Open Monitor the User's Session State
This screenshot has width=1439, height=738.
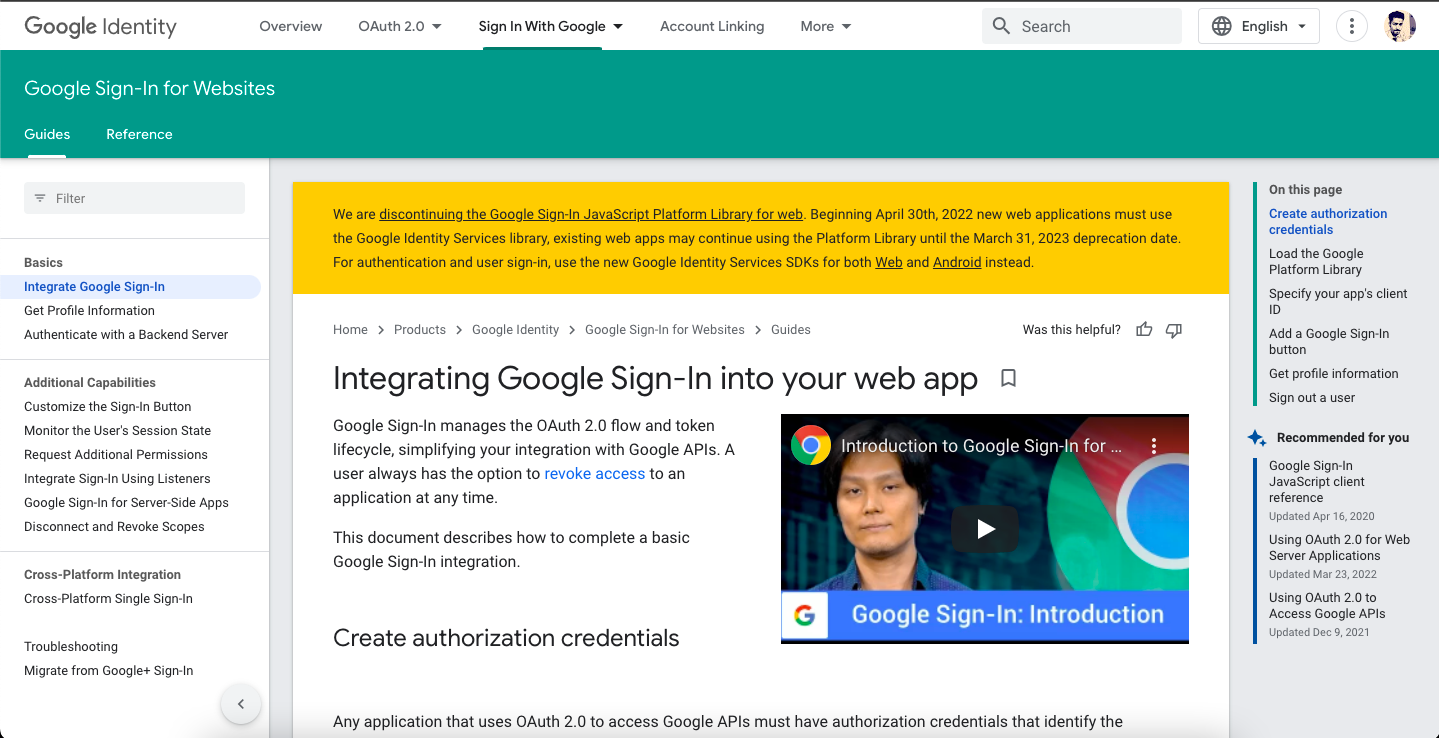tap(117, 431)
